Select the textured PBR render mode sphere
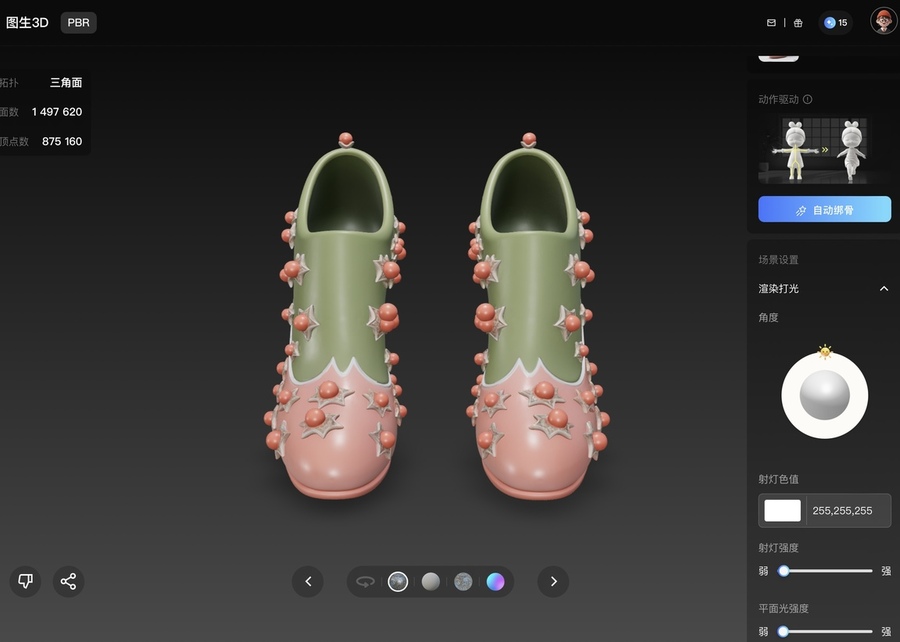This screenshot has width=900, height=642. click(x=398, y=581)
